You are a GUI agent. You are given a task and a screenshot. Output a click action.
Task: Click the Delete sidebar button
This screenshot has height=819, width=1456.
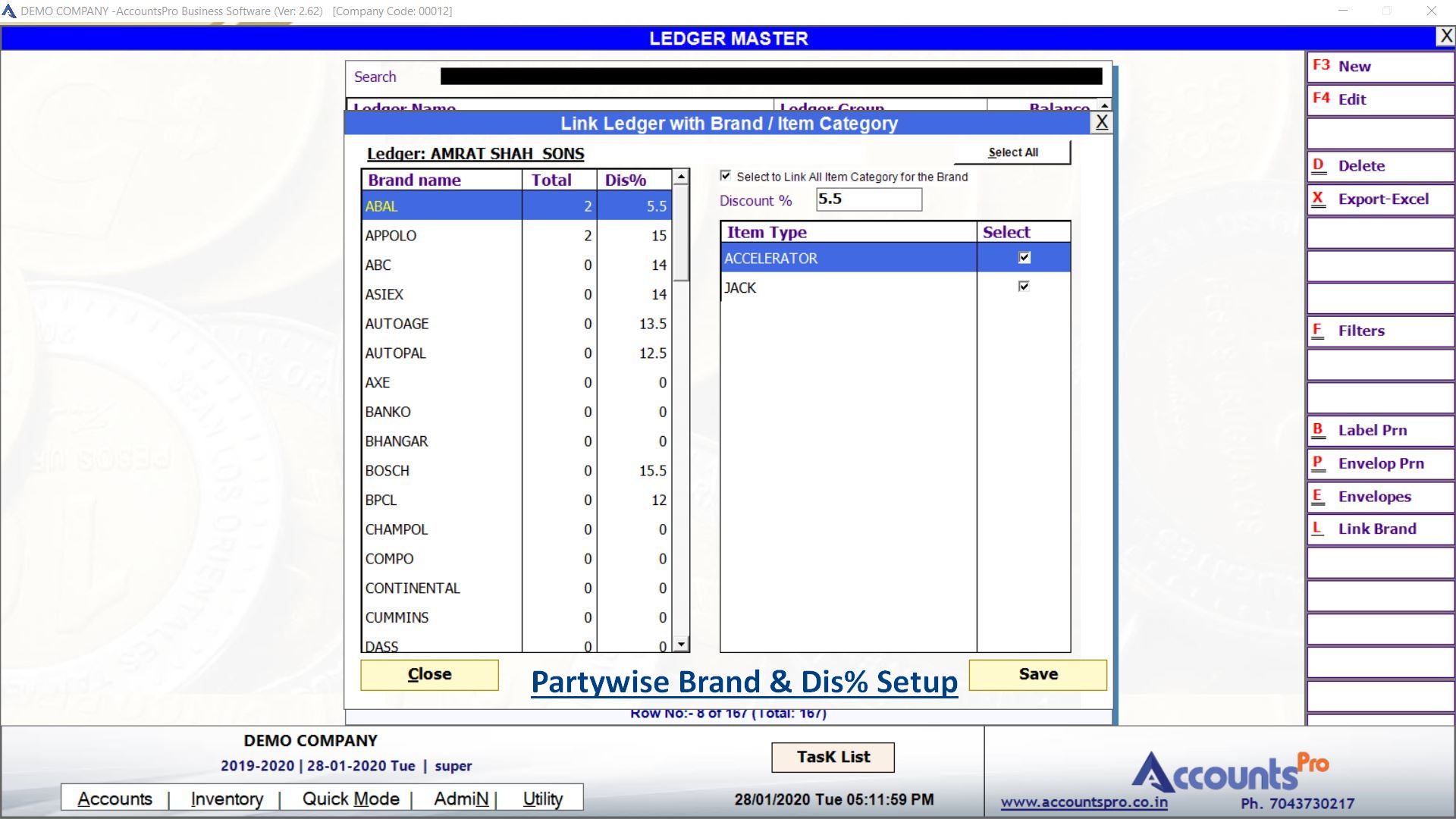1379,166
